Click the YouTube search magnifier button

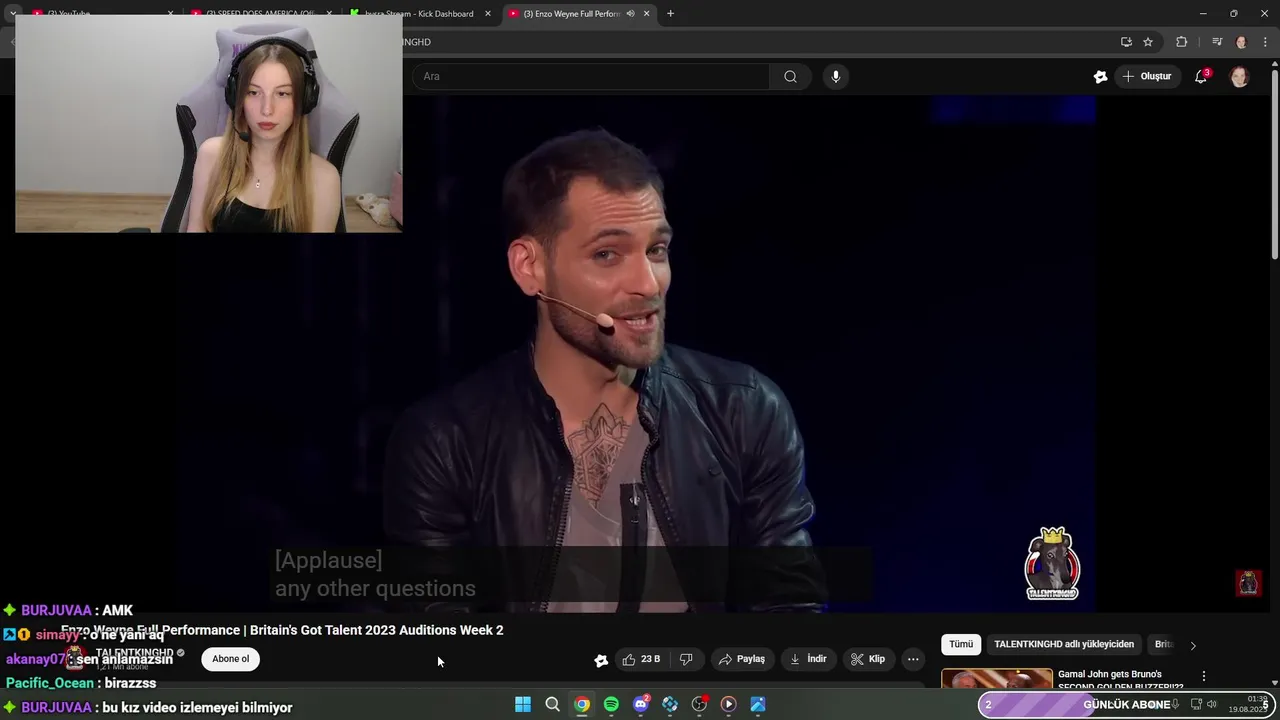tap(790, 76)
